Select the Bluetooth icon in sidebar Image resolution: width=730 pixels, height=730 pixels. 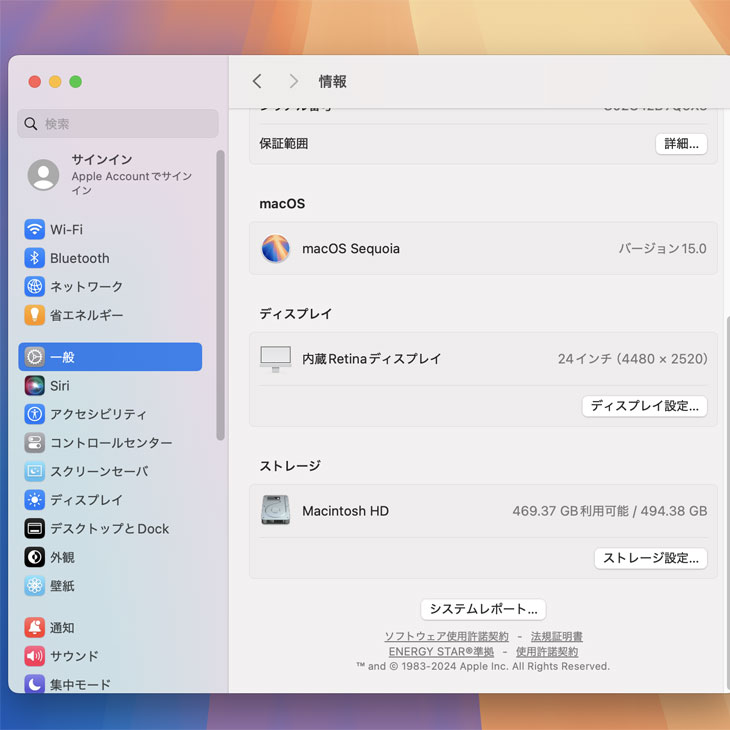pos(35,258)
